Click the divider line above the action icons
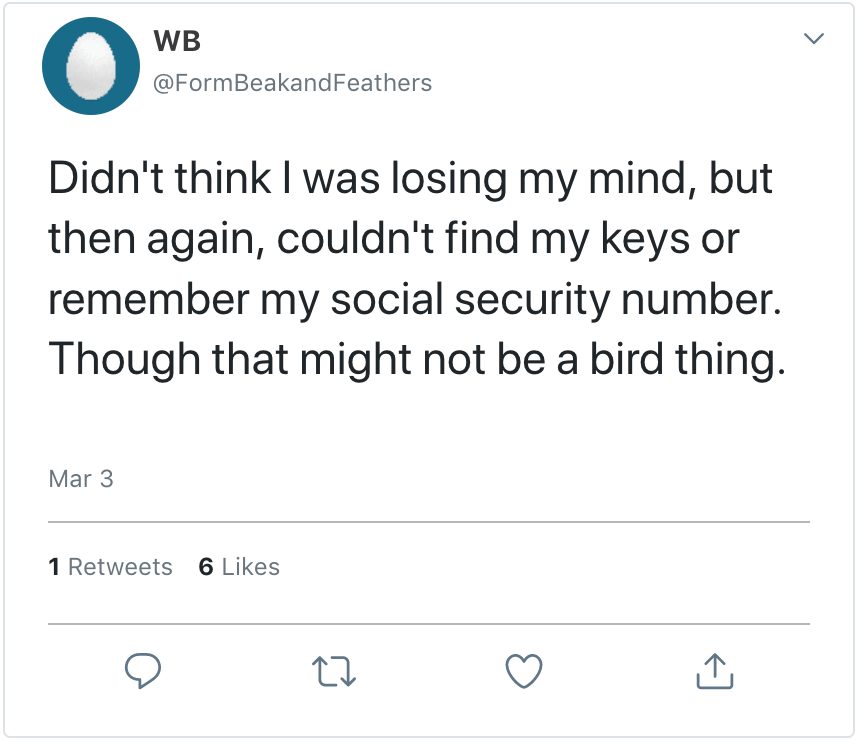Screen dimensions: 864x744 pos(428,624)
